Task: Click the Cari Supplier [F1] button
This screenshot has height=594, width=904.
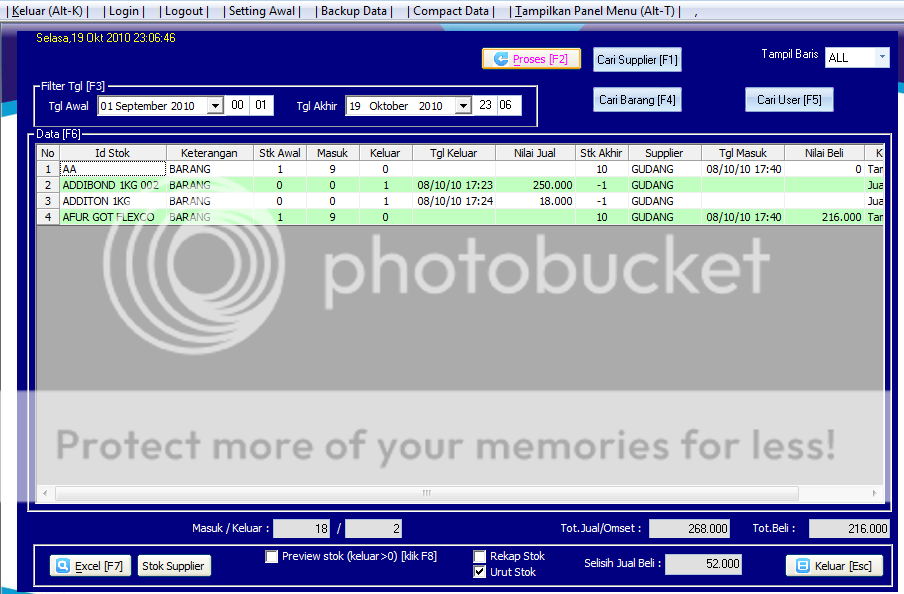Action: [x=637, y=59]
